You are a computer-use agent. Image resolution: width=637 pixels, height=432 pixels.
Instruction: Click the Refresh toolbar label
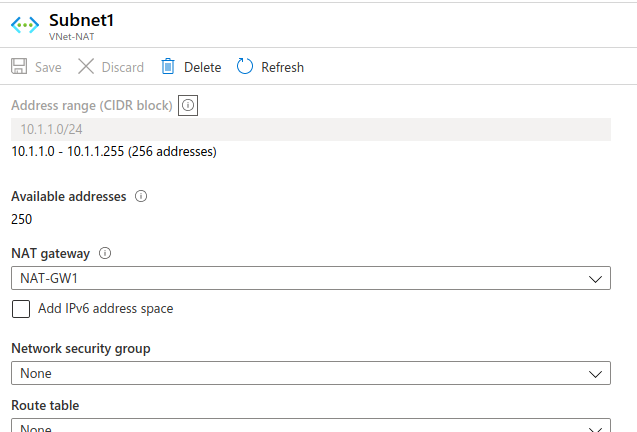(x=282, y=67)
